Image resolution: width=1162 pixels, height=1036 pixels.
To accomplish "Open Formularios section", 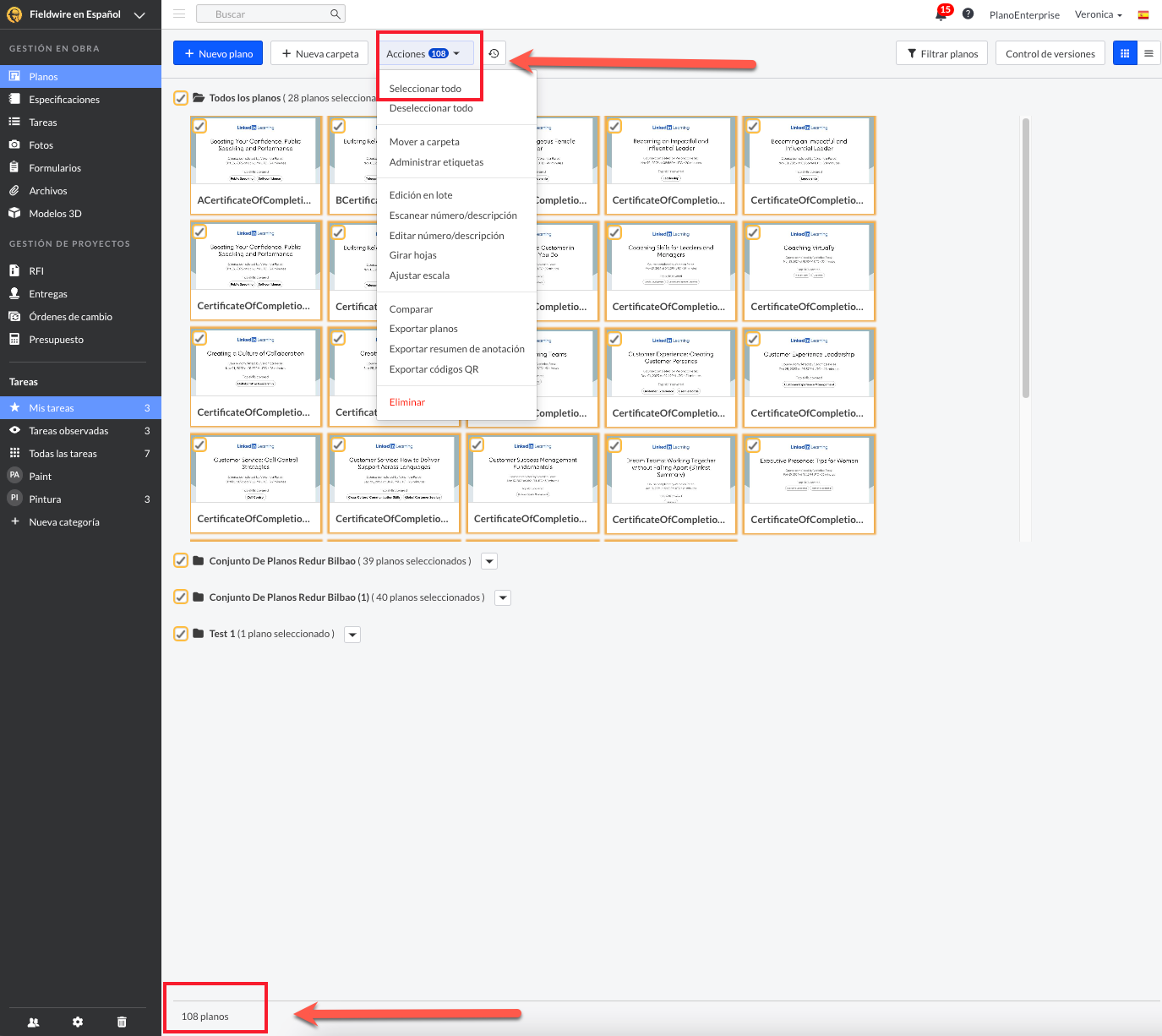I will pos(80,167).
